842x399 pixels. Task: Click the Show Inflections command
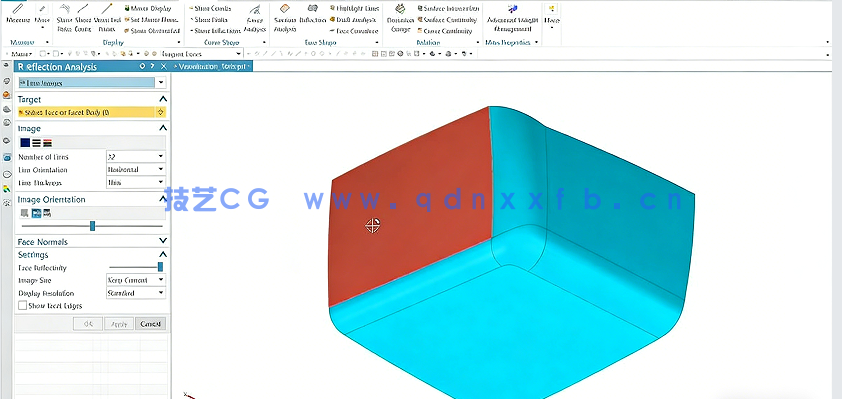click(x=215, y=31)
